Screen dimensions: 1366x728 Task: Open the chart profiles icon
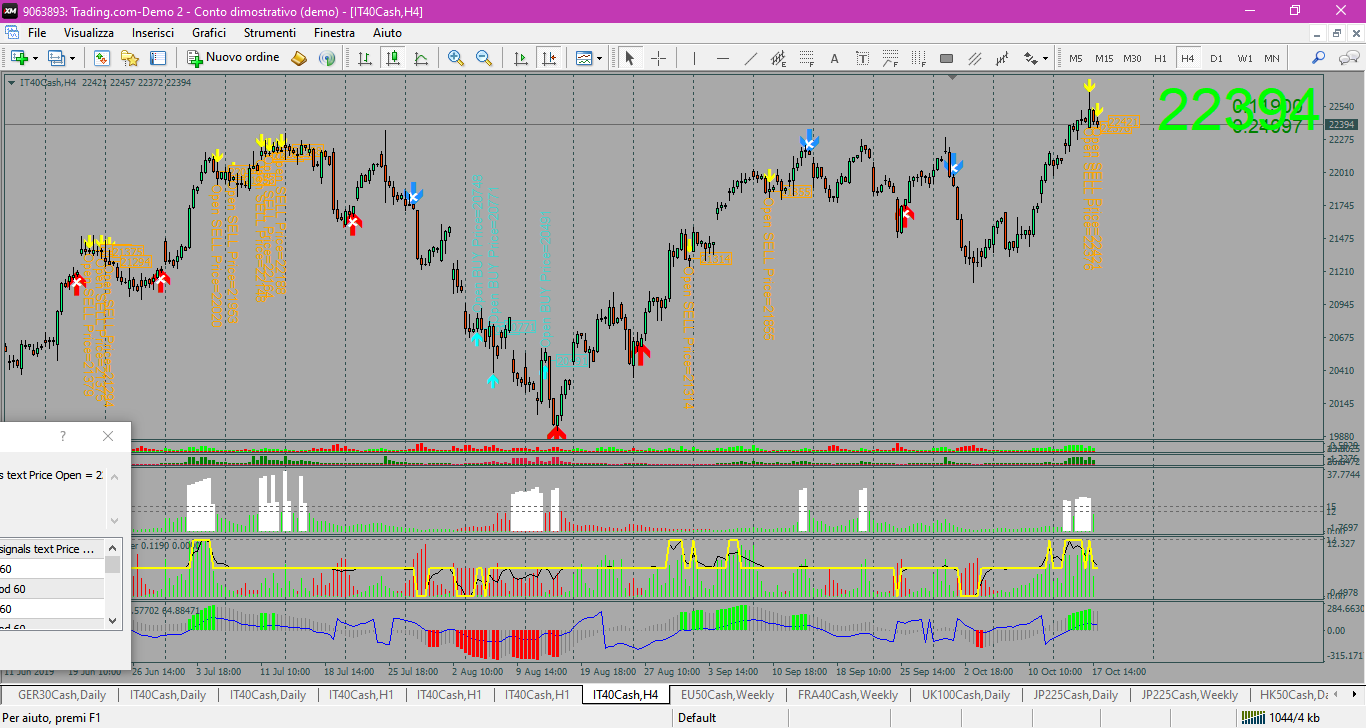pos(56,58)
